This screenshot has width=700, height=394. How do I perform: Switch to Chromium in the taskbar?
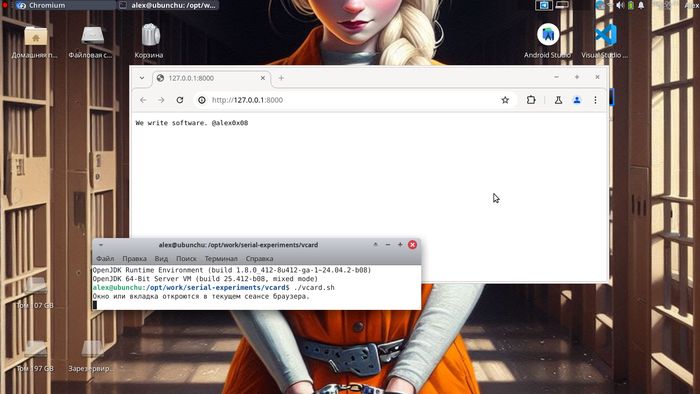pos(65,5)
